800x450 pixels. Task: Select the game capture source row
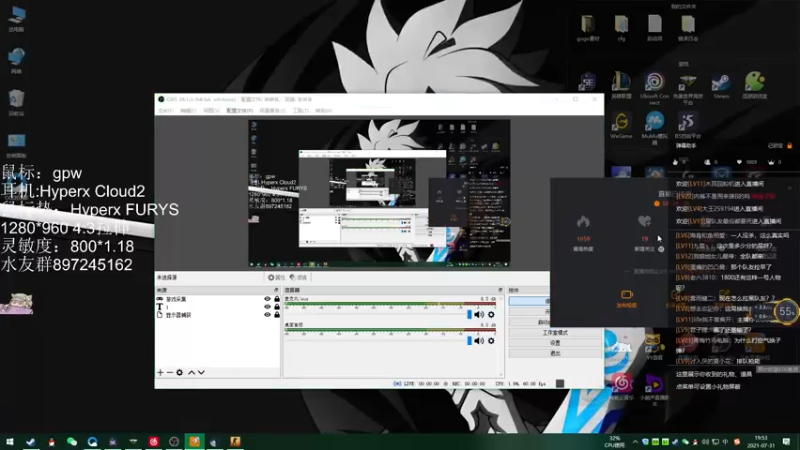click(x=218, y=299)
